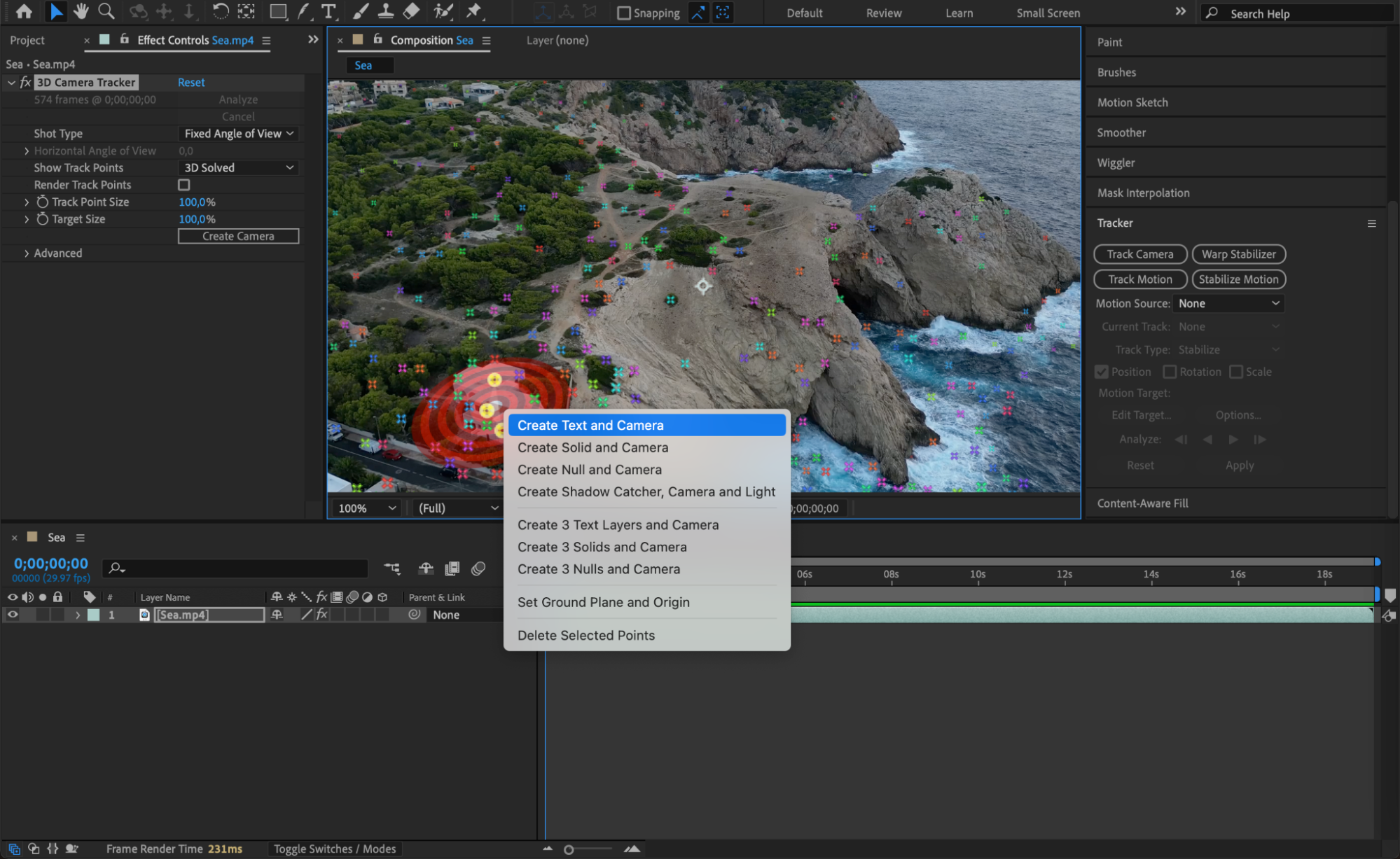Select the Eraser tool
Screen dimensions: 1400x859
(412, 11)
